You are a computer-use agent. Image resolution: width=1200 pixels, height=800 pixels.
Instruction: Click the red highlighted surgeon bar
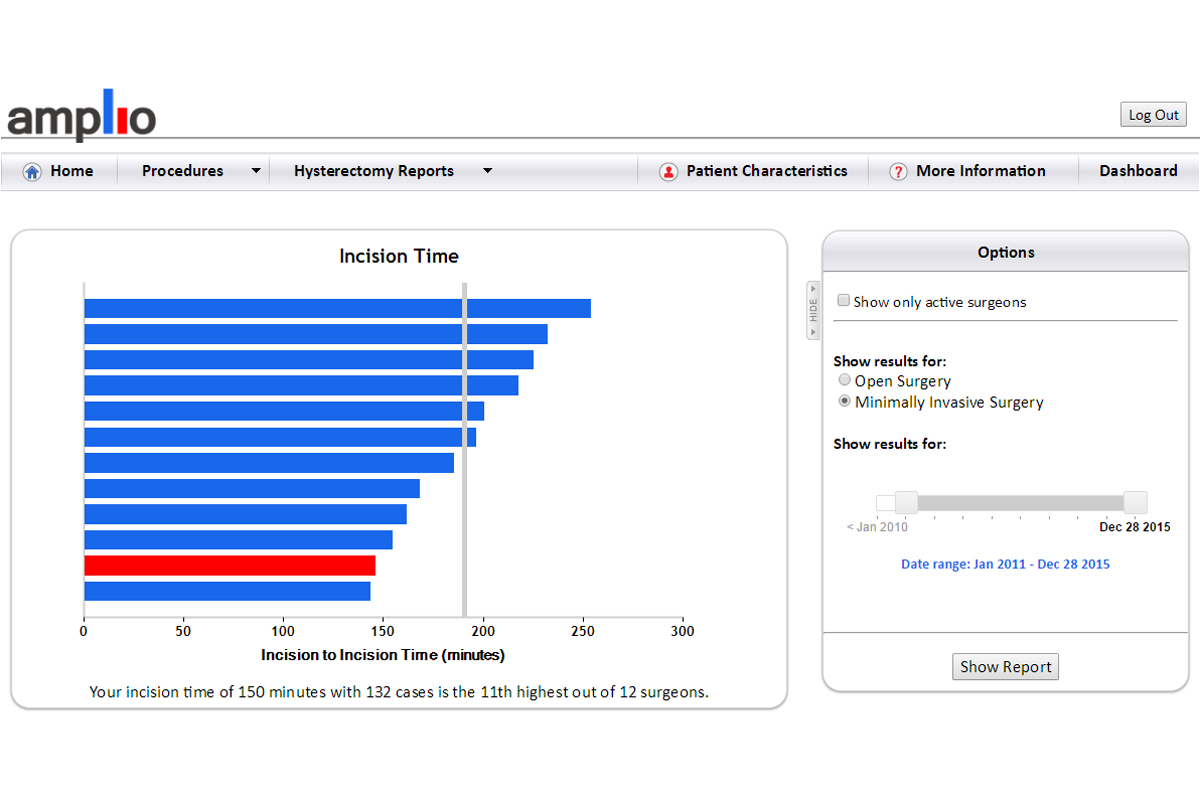(229, 566)
